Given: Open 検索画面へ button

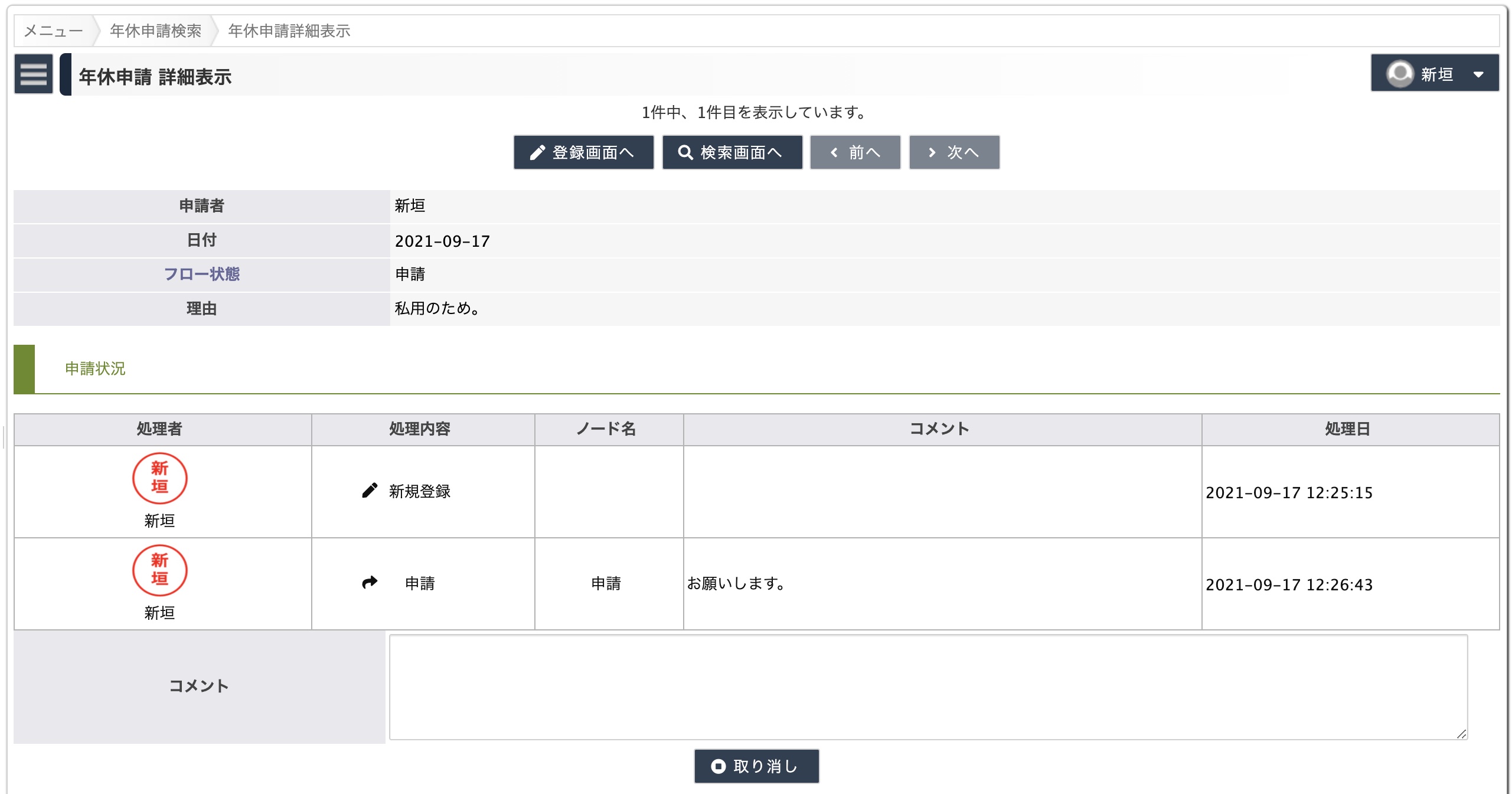Looking at the screenshot, I should coord(732,152).
